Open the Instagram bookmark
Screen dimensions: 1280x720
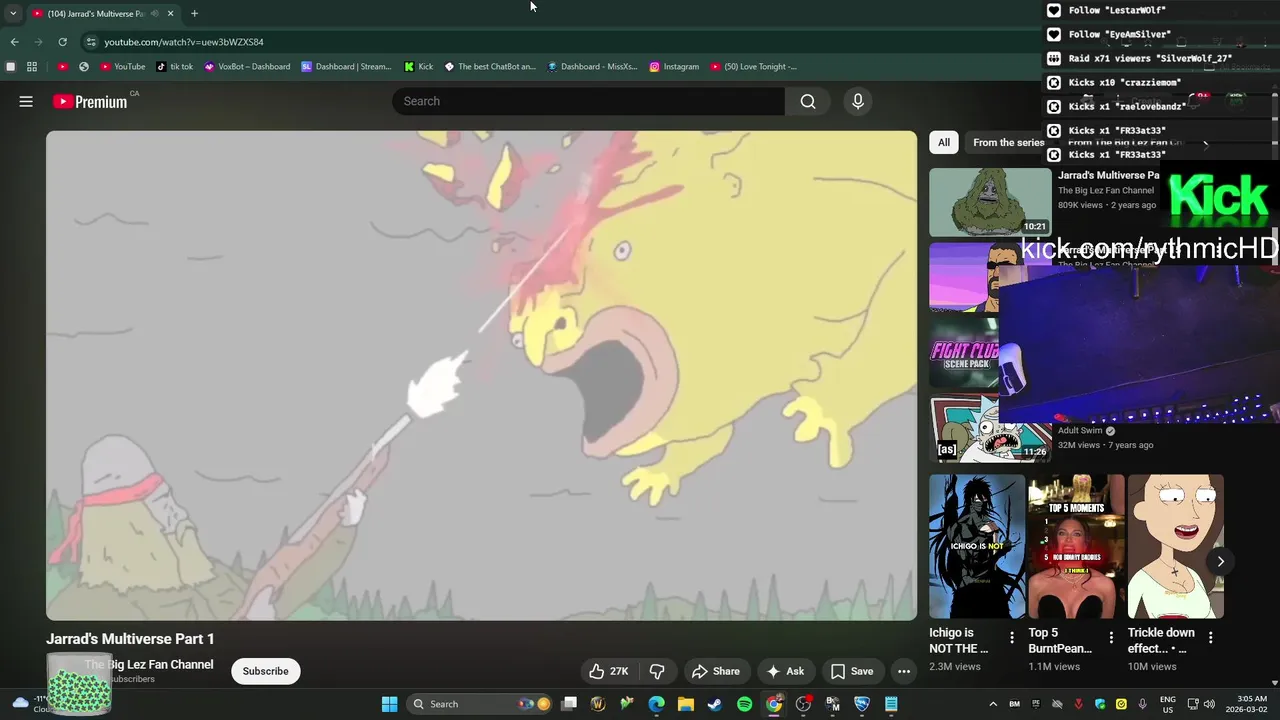674,67
